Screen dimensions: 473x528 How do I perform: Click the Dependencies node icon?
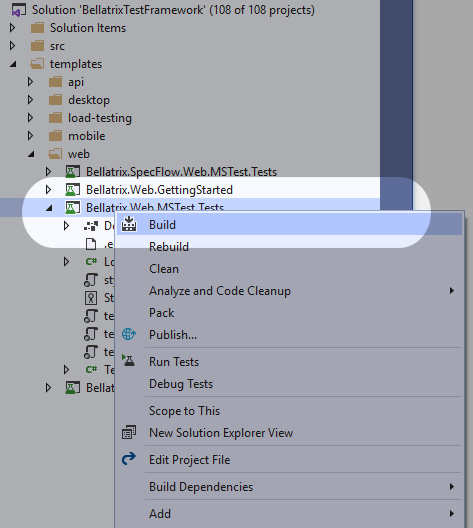[91, 226]
